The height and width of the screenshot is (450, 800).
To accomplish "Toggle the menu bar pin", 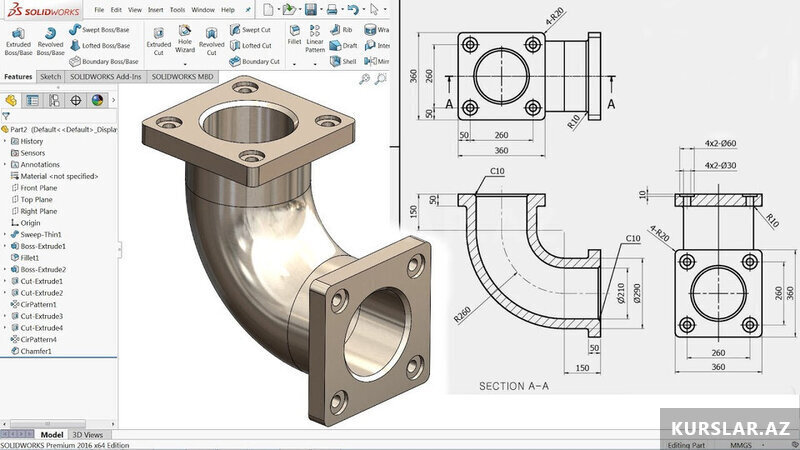I will 248,10.
